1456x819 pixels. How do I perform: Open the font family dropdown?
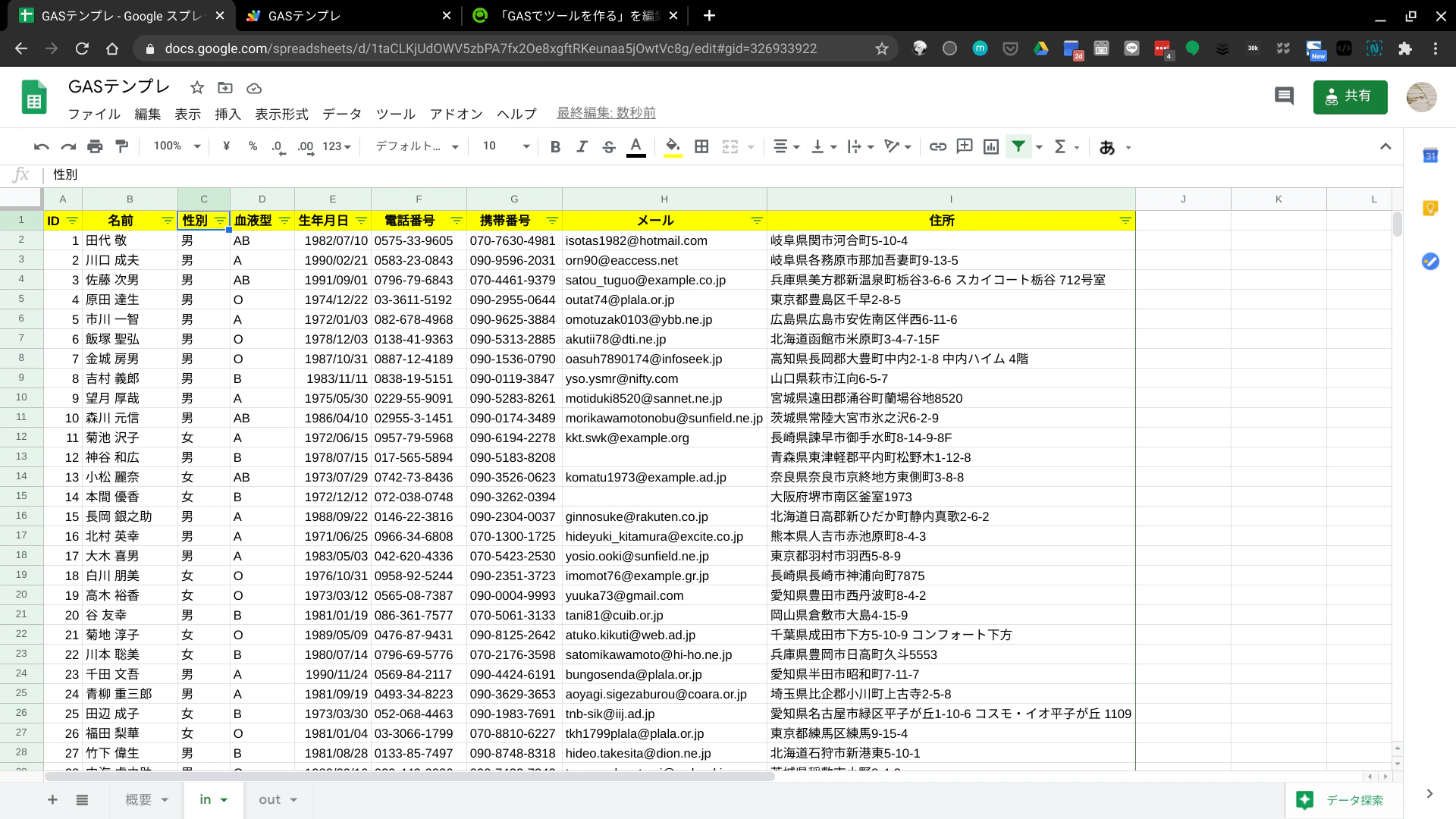(x=417, y=146)
